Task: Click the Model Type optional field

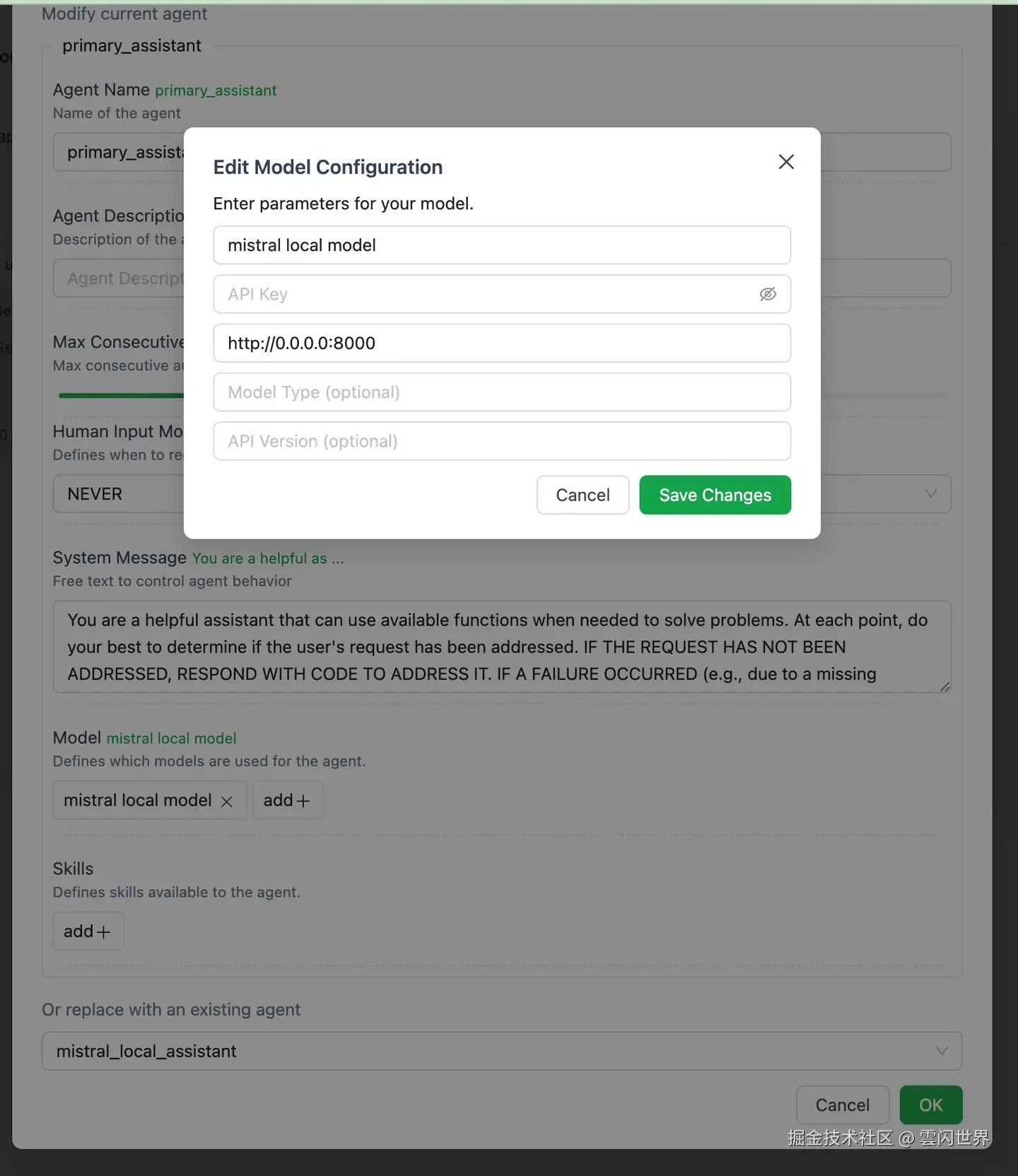Action: (x=501, y=392)
